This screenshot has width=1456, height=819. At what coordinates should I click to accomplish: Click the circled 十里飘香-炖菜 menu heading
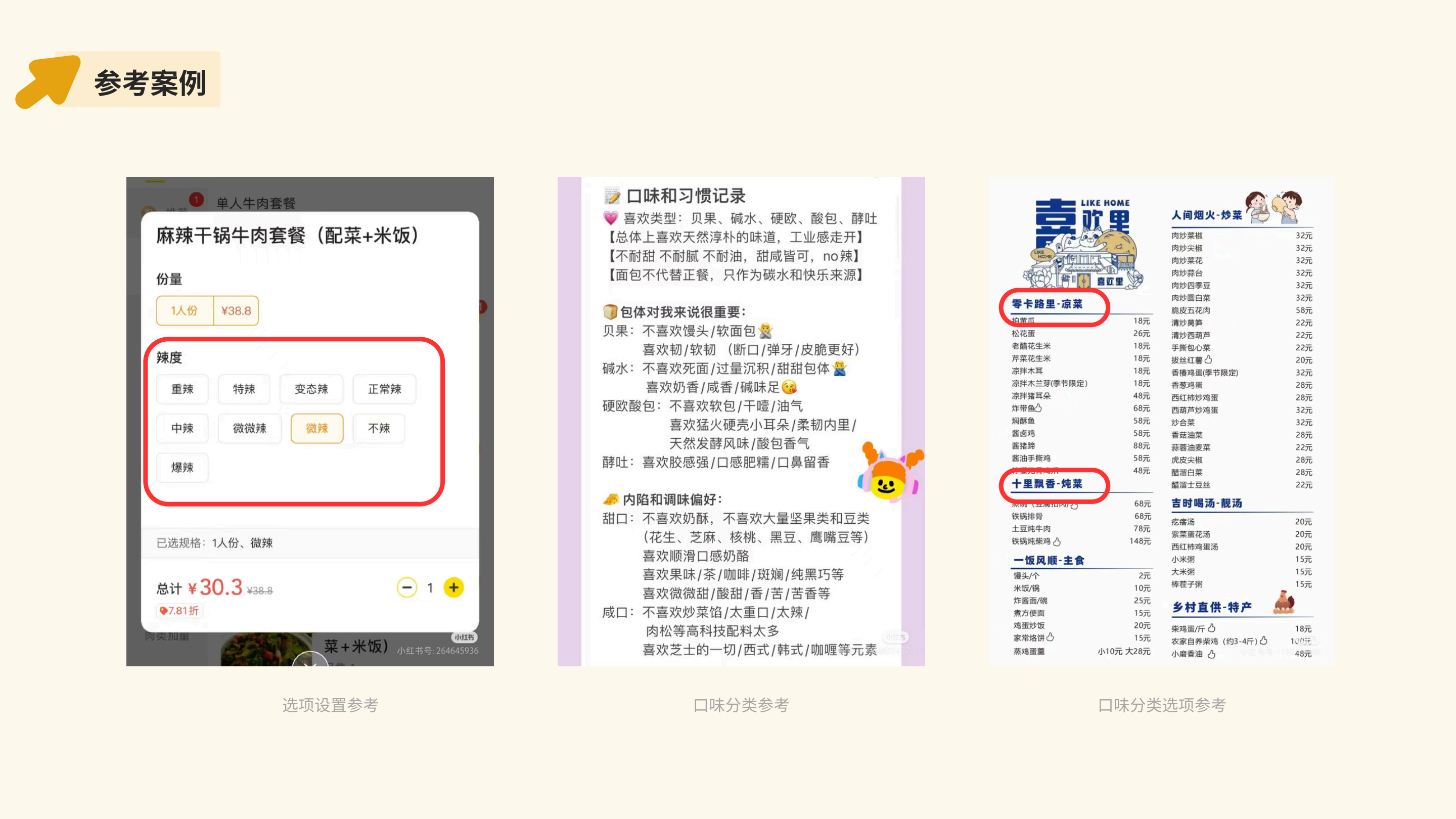coord(1047,484)
